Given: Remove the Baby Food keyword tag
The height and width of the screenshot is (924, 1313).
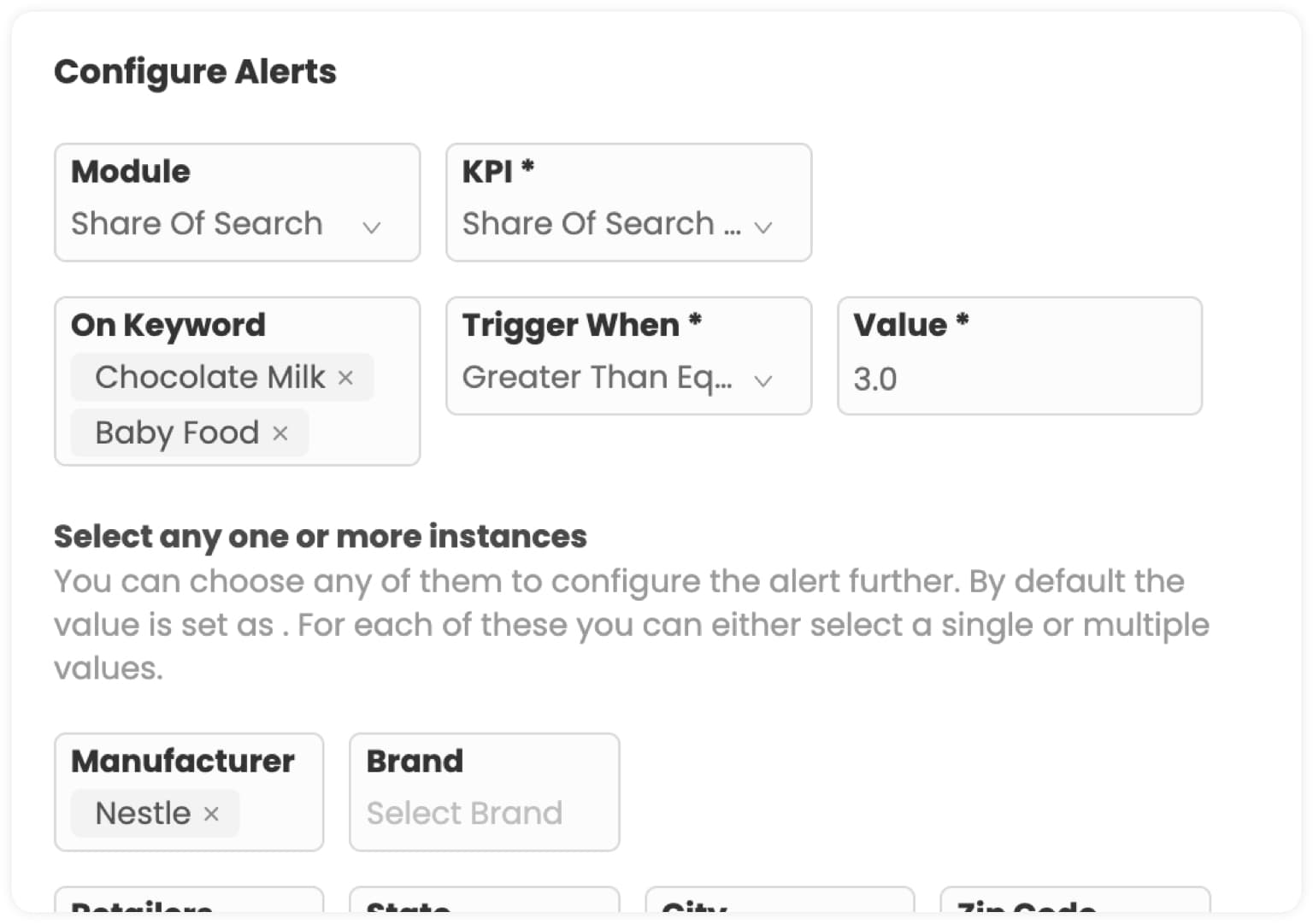Looking at the screenshot, I should [280, 433].
